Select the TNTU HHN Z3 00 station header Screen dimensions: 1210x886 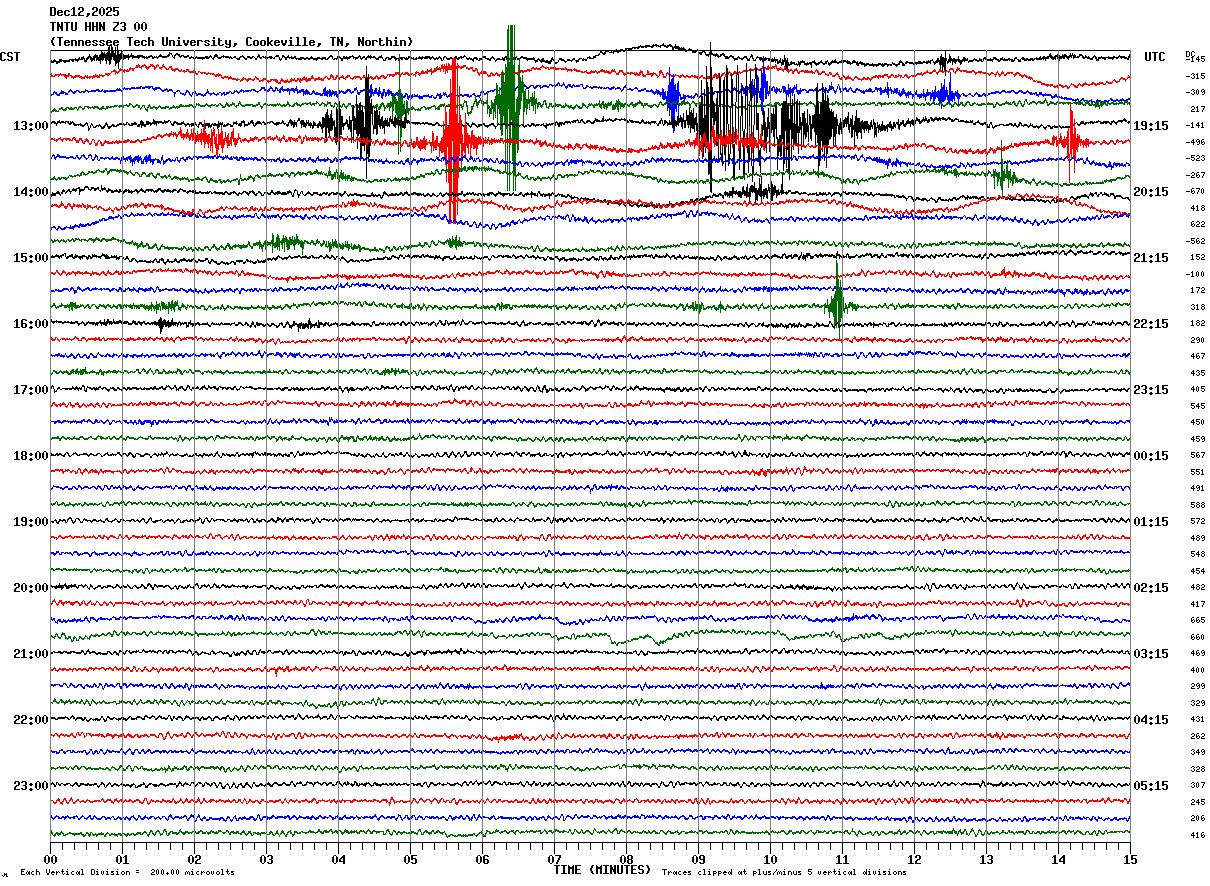[x=98, y=27]
